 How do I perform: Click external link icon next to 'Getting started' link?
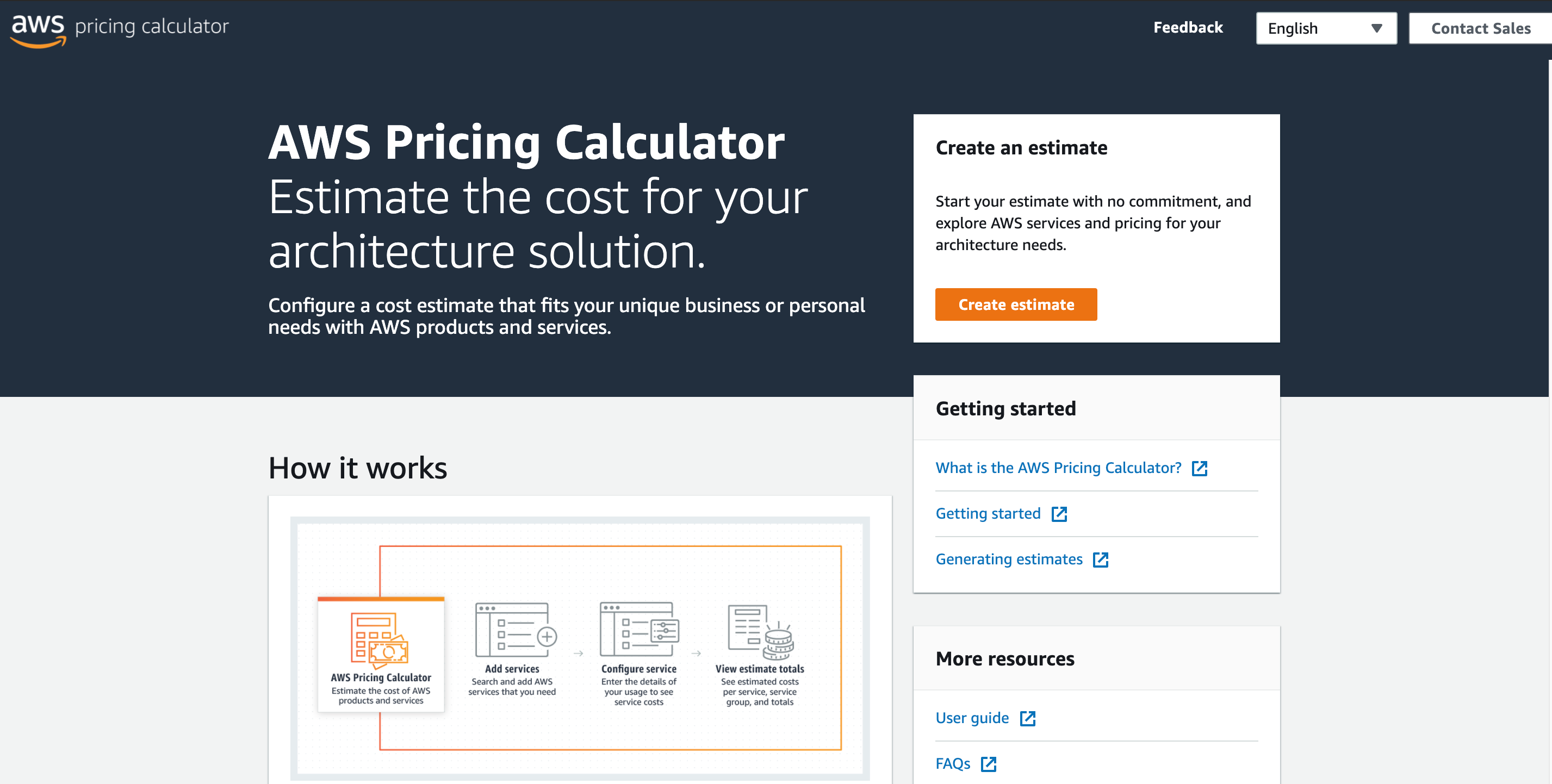pos(1059,514)
